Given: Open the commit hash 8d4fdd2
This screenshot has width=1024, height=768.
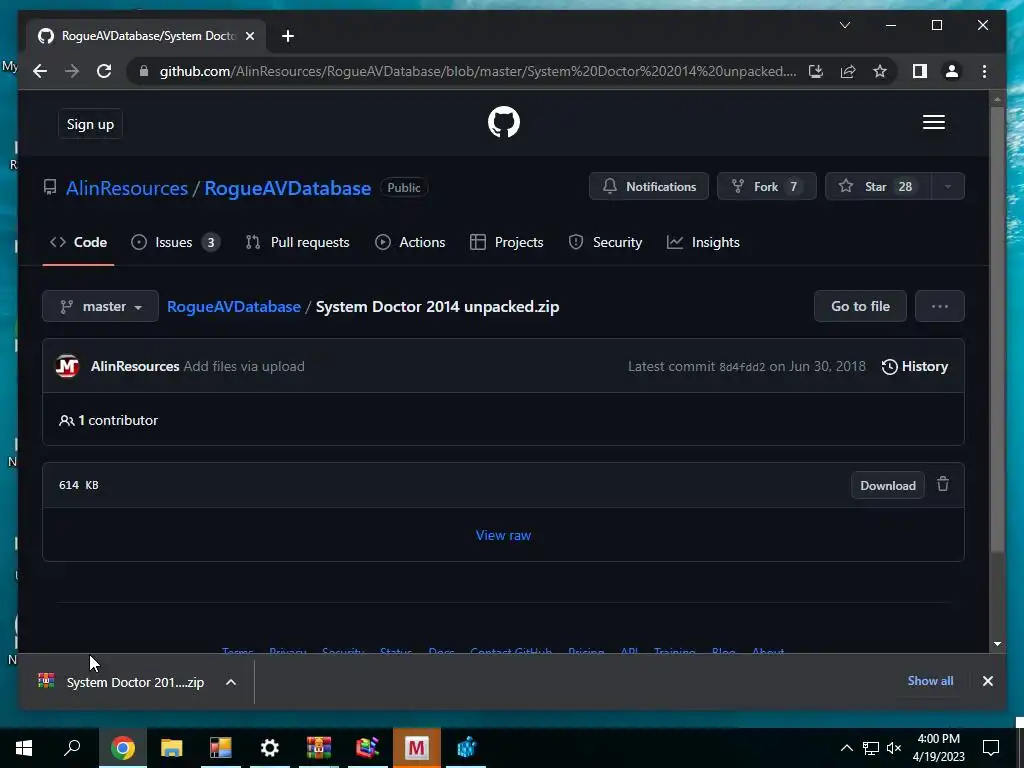Looking at the screenshot, I should [x=742, y=367].
